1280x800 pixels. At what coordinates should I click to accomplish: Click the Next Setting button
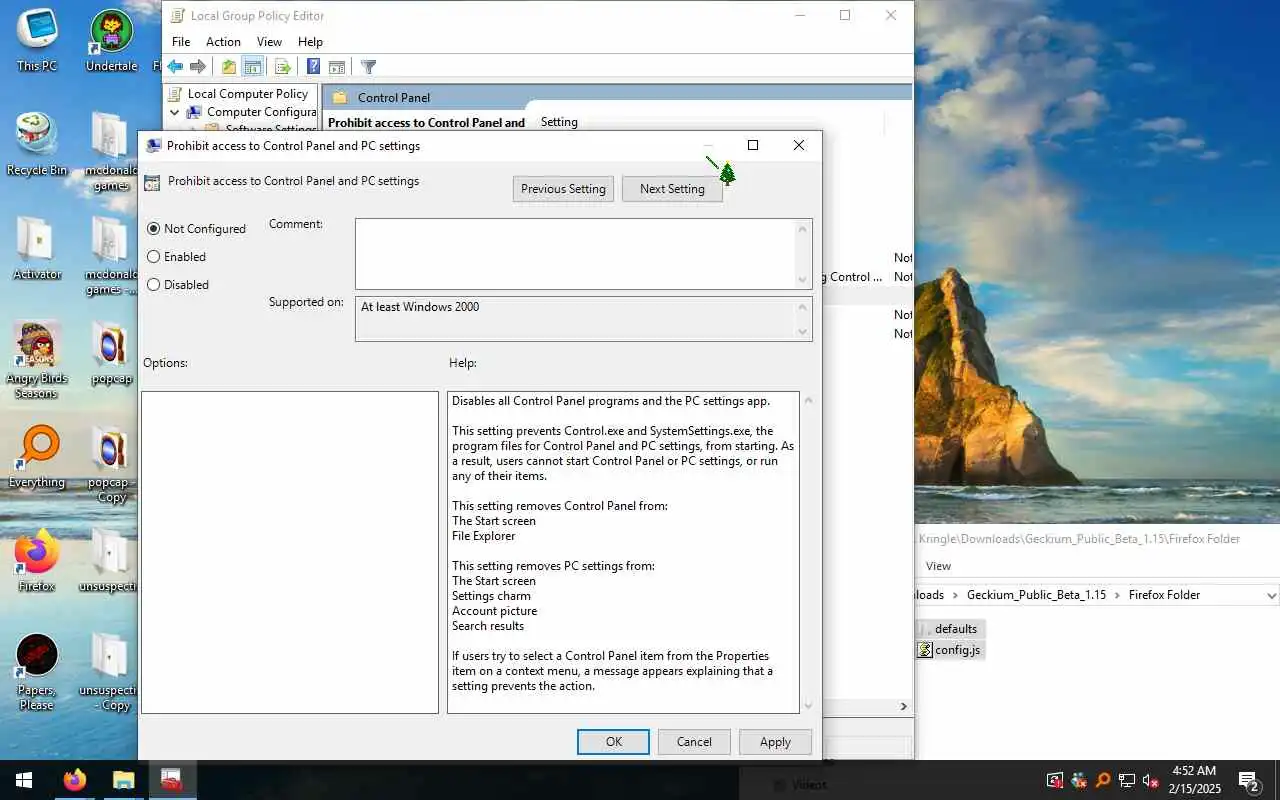click(672, 189)
